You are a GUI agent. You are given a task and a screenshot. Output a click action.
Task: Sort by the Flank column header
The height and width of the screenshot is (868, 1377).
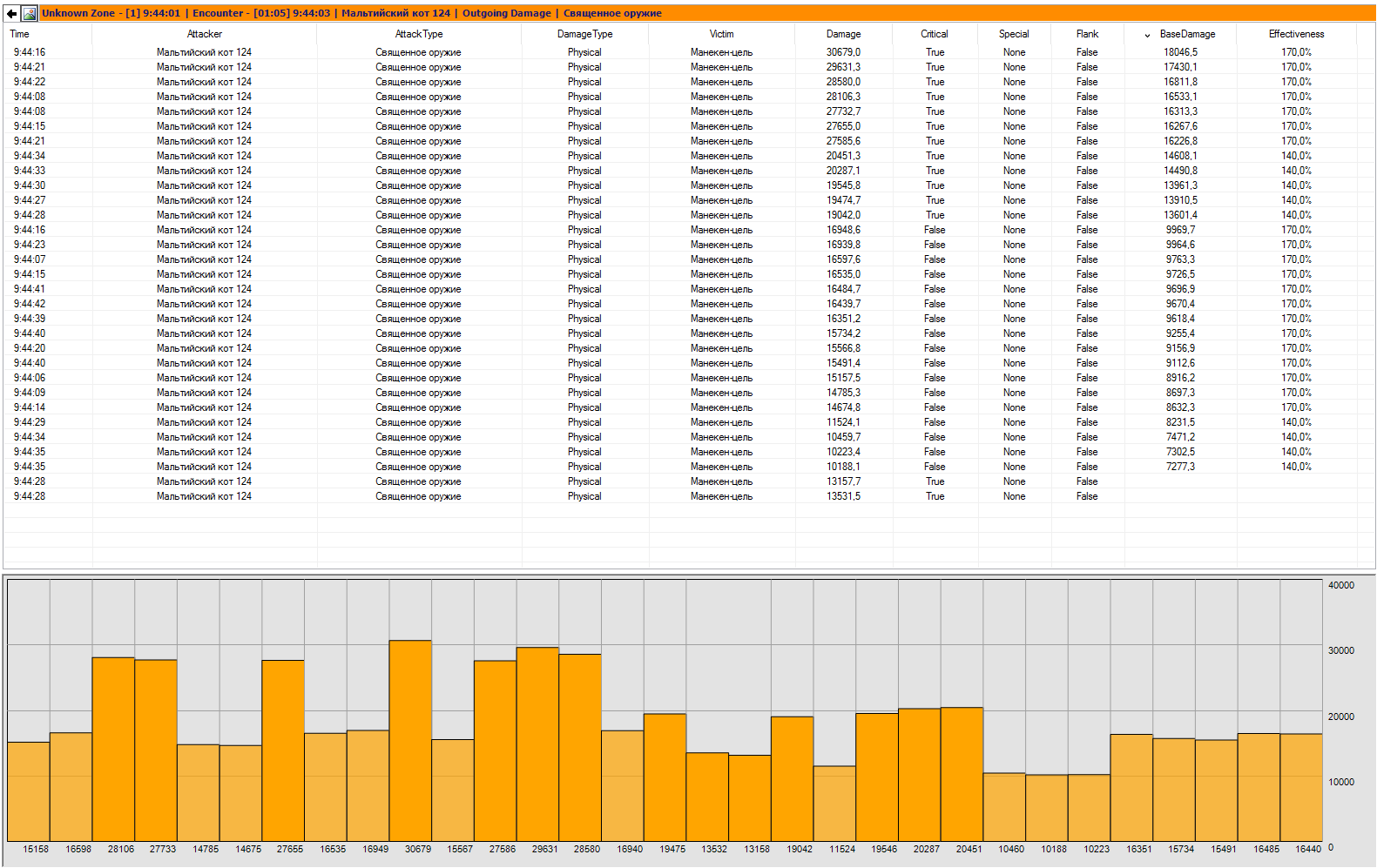pyautogui.click(x=1087, y=34)
